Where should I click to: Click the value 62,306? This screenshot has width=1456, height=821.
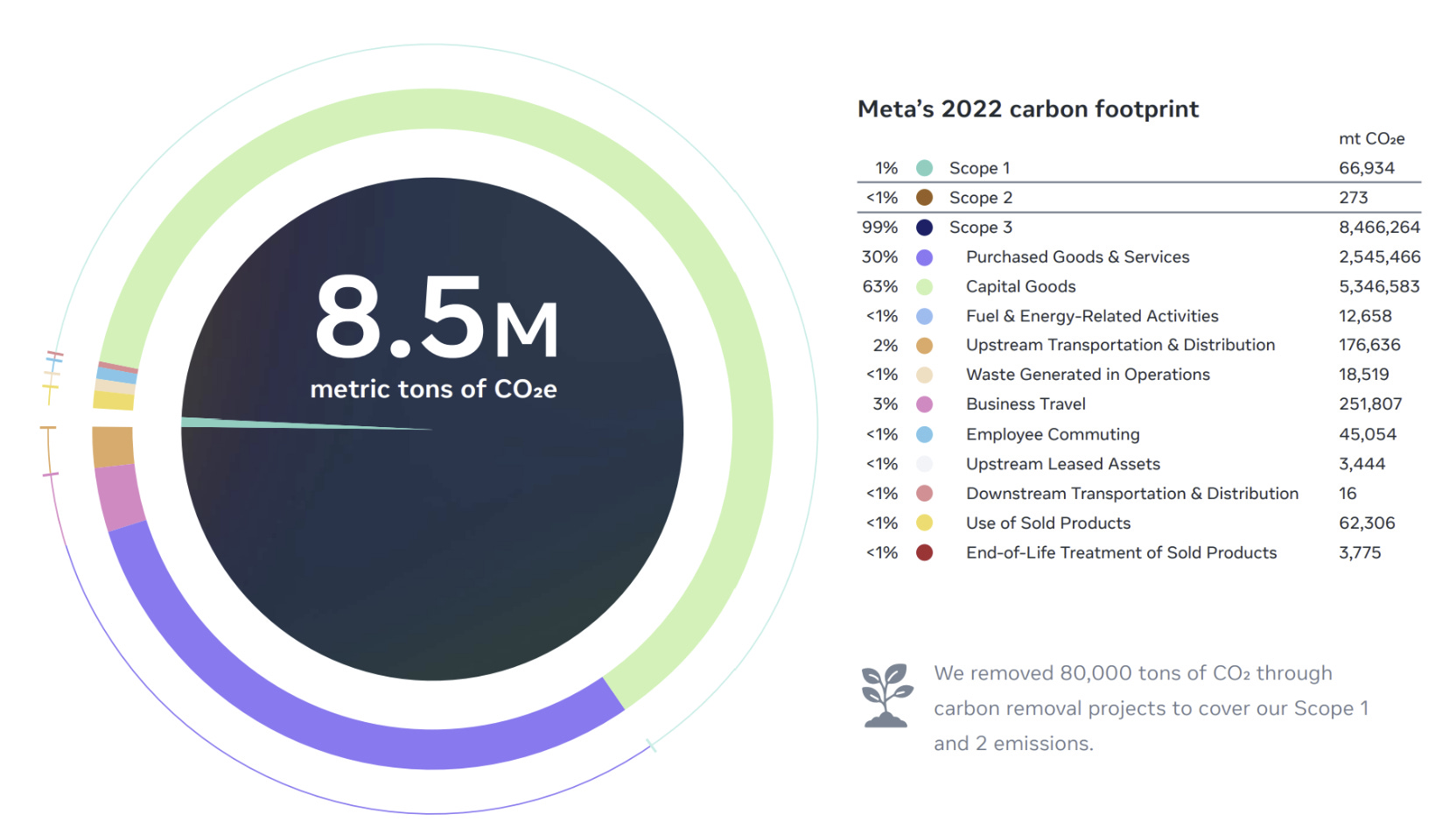coord(1367,523)
